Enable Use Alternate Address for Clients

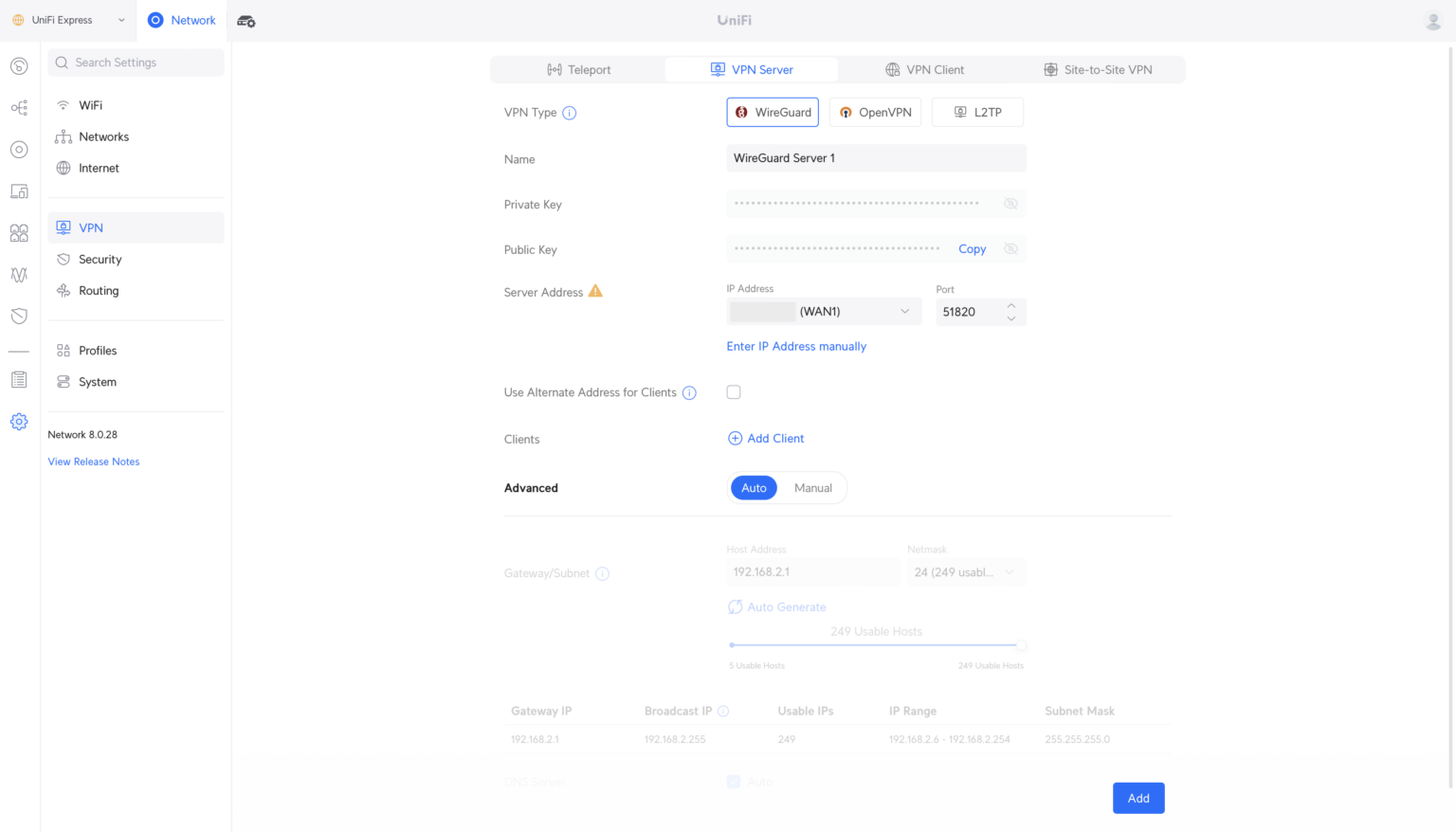(733, 391)
